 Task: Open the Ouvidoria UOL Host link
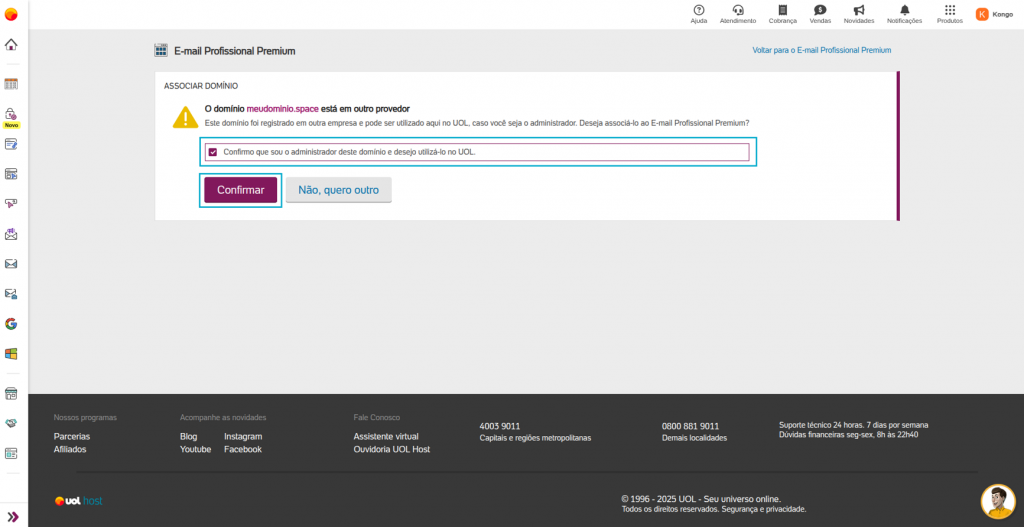pyautogui.click(x=392, y=449)
